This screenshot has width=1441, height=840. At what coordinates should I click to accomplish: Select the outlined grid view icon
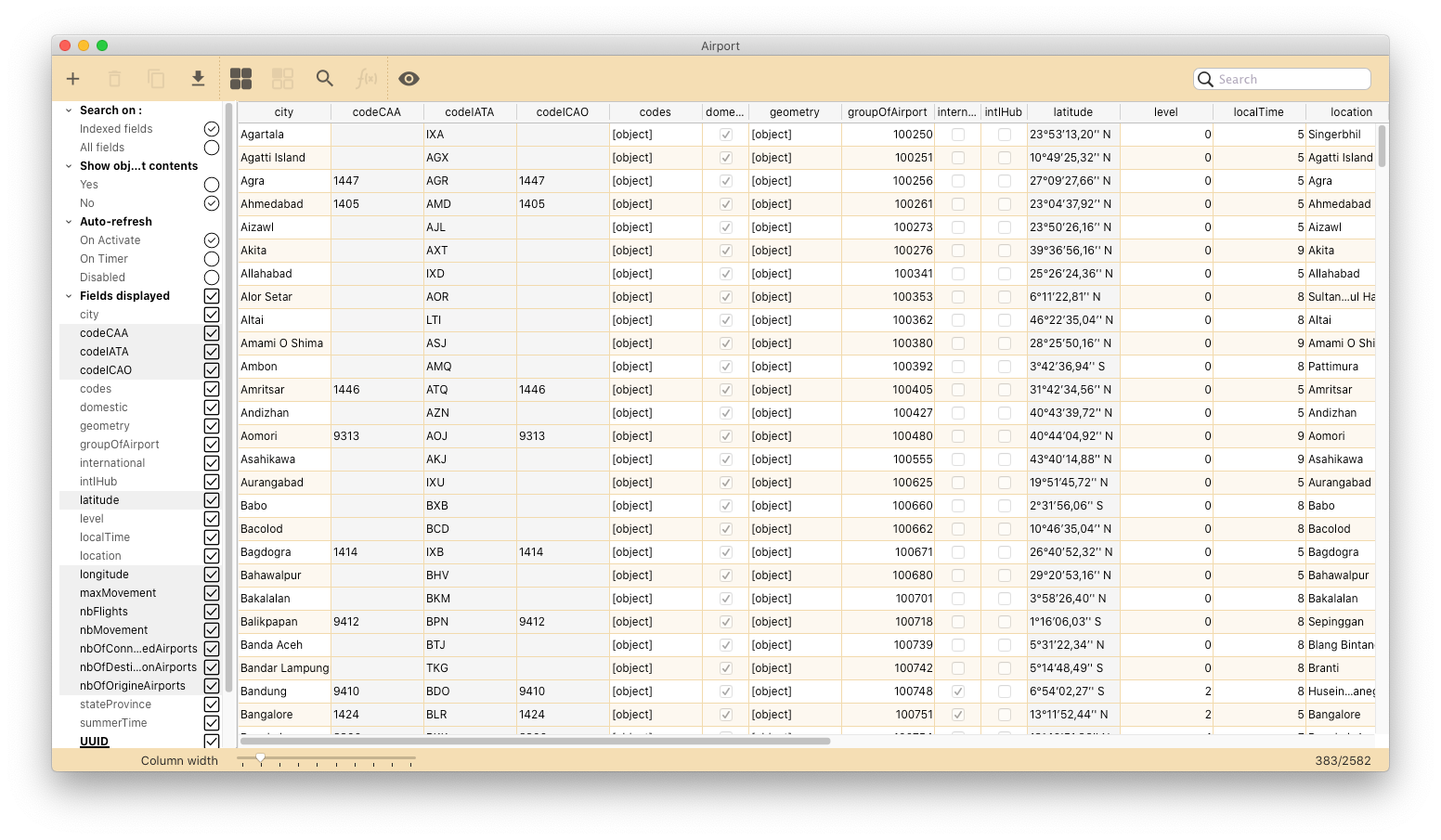click(x=283, y=79)
